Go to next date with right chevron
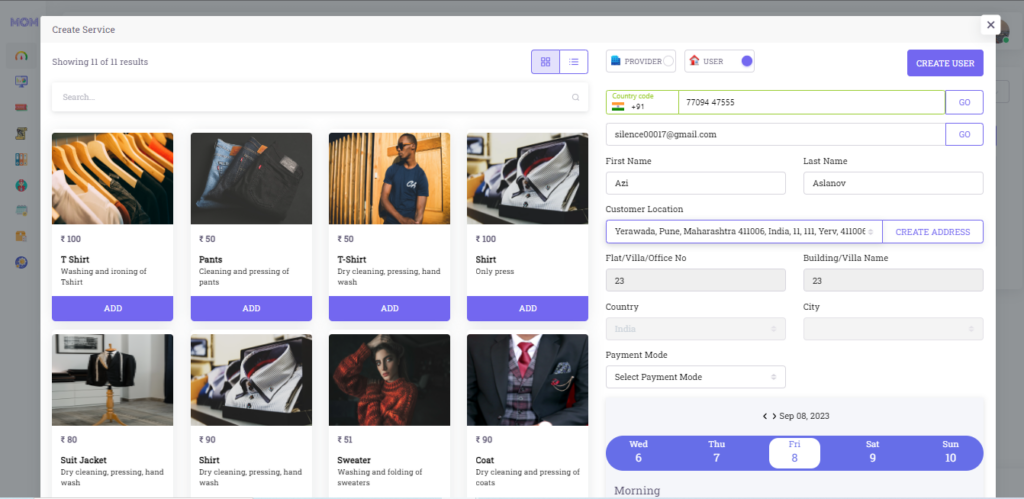The width and height of the screenshot is (1024, 499). (774, 416)
